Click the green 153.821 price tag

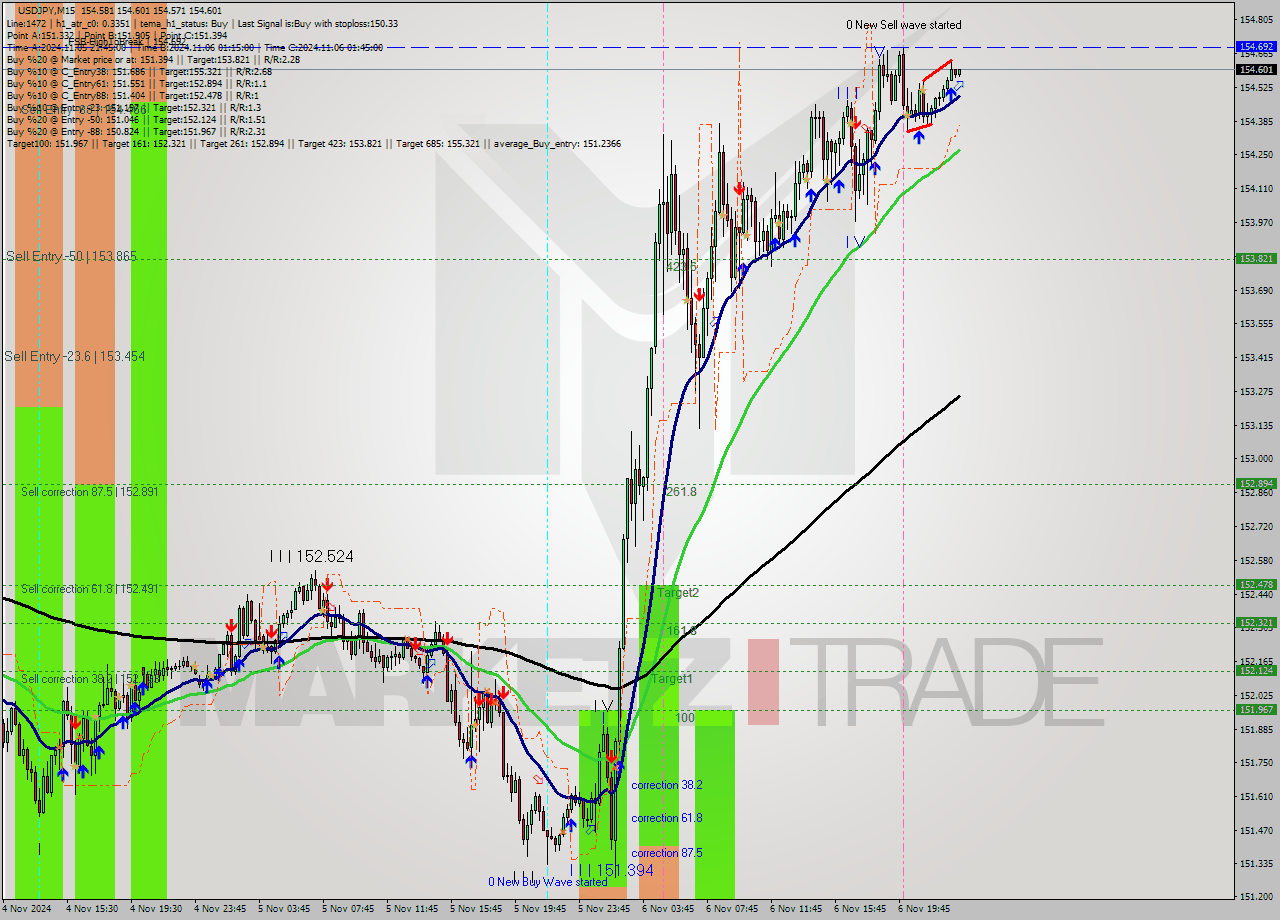coord(1256,258)
